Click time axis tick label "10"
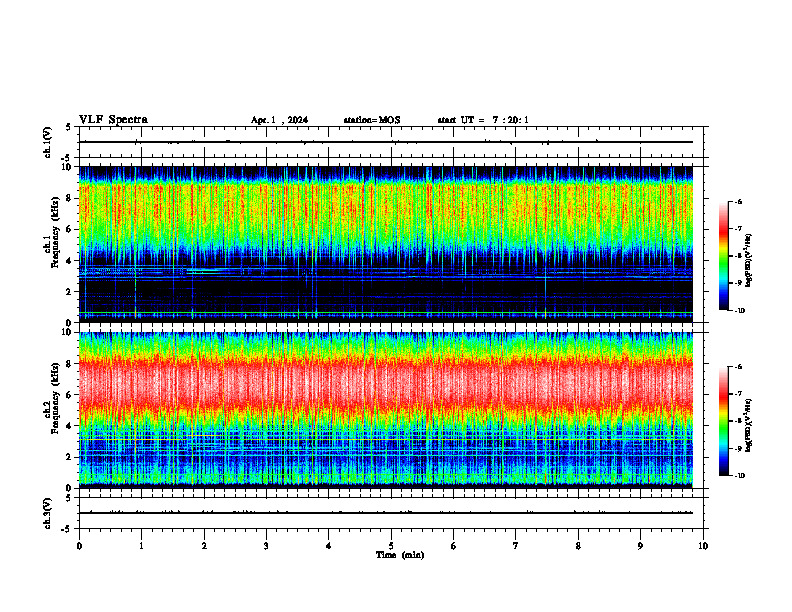 (x=703, y=546)
